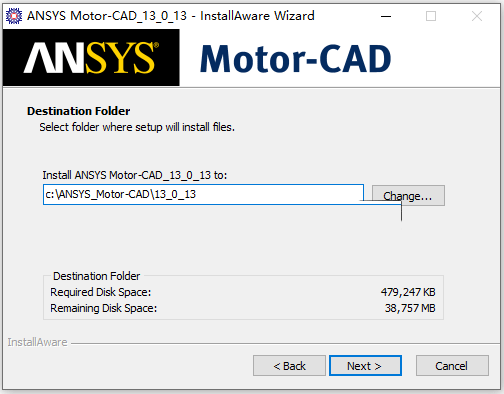The image size is (504, 394).
Task: Cancel the installation wizard
Action: tap(452, 366)
